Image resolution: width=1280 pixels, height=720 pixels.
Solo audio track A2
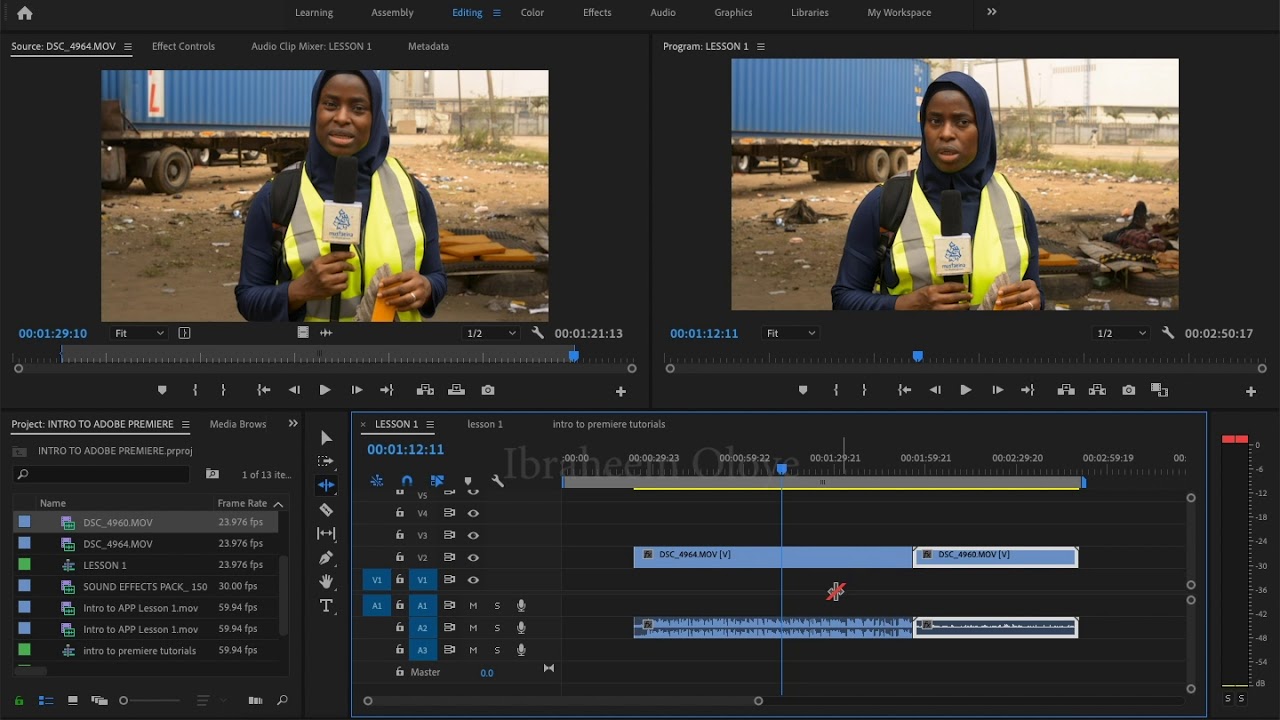tap(497, 628)
